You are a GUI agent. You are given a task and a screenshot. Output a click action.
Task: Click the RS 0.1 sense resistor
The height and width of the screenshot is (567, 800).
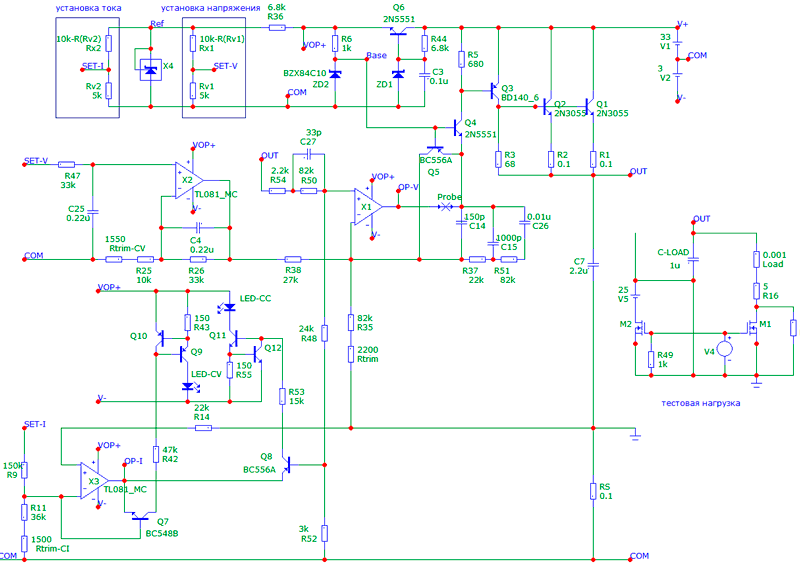point(593,491)
